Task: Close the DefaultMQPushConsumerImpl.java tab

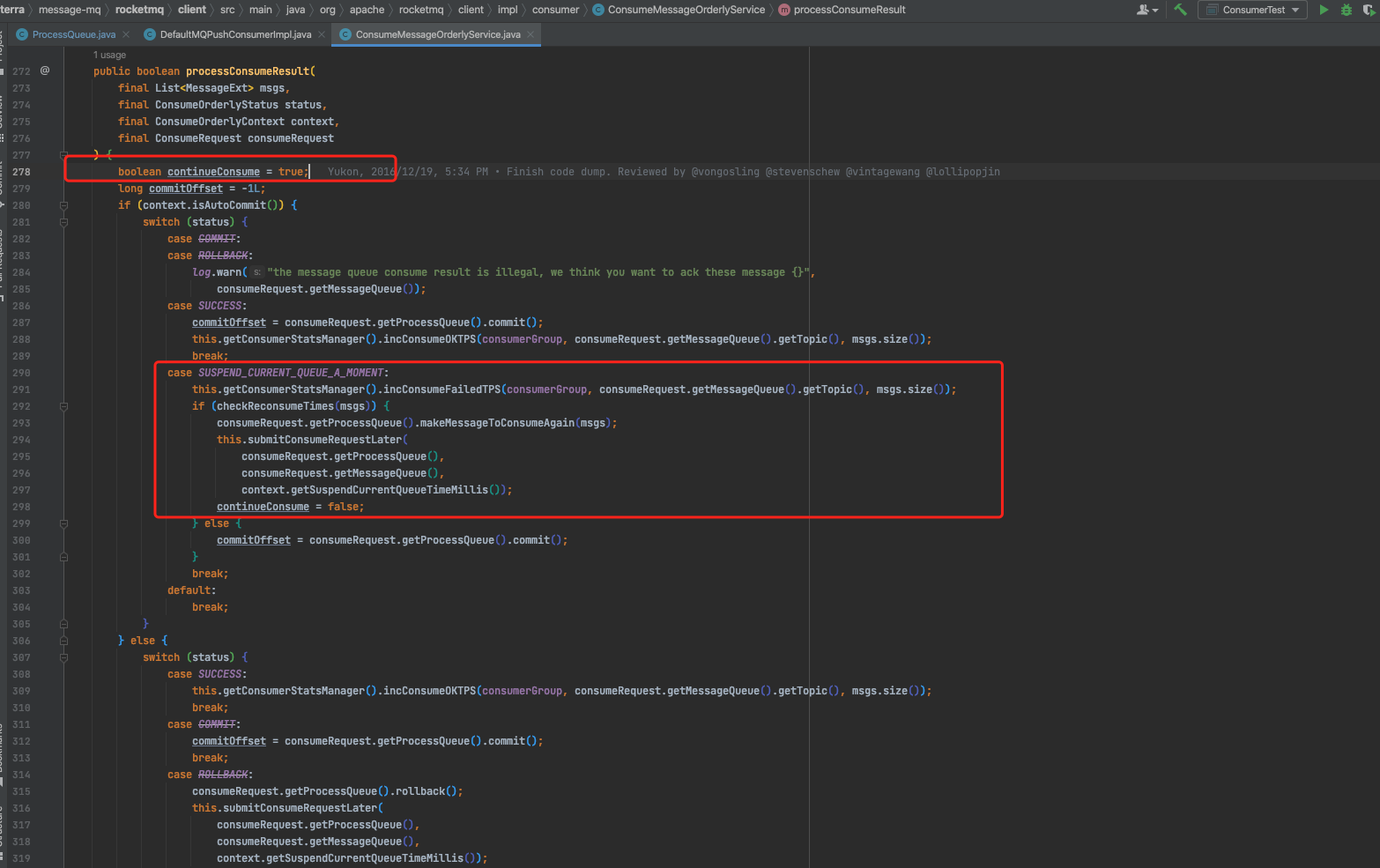Action: (322, 34)
